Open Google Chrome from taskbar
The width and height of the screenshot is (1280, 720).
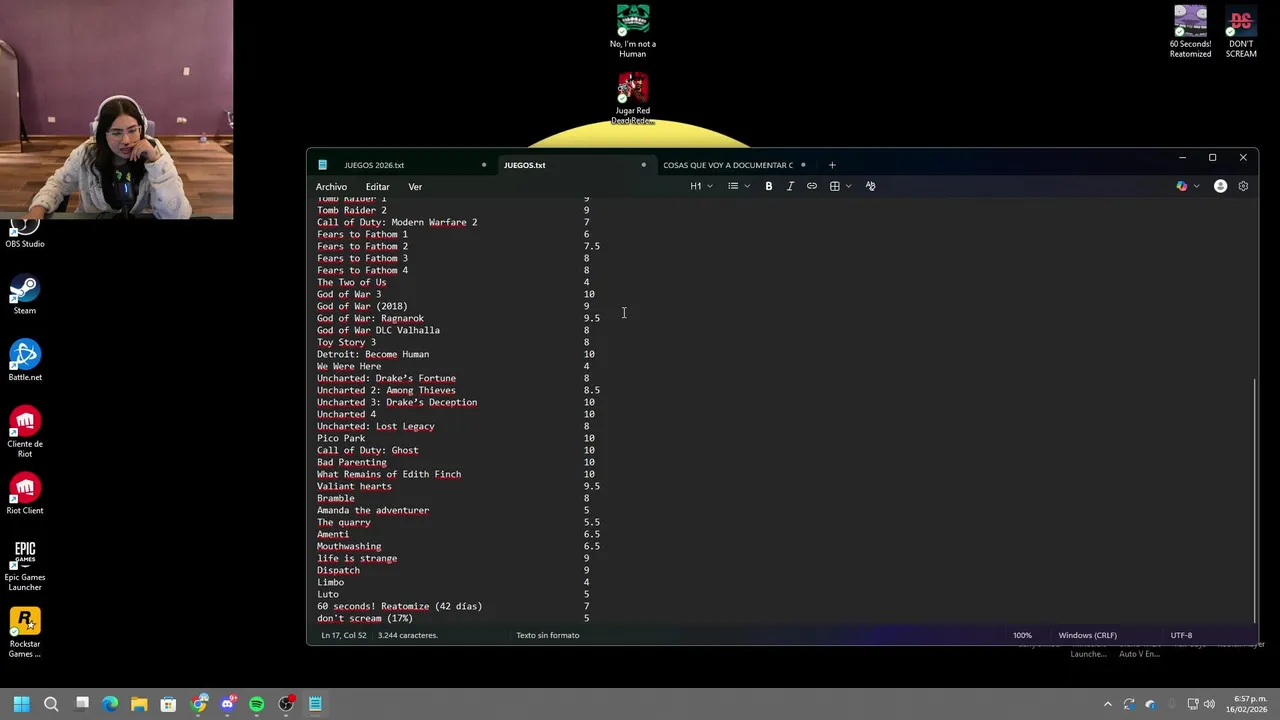(x=198, y=704)
